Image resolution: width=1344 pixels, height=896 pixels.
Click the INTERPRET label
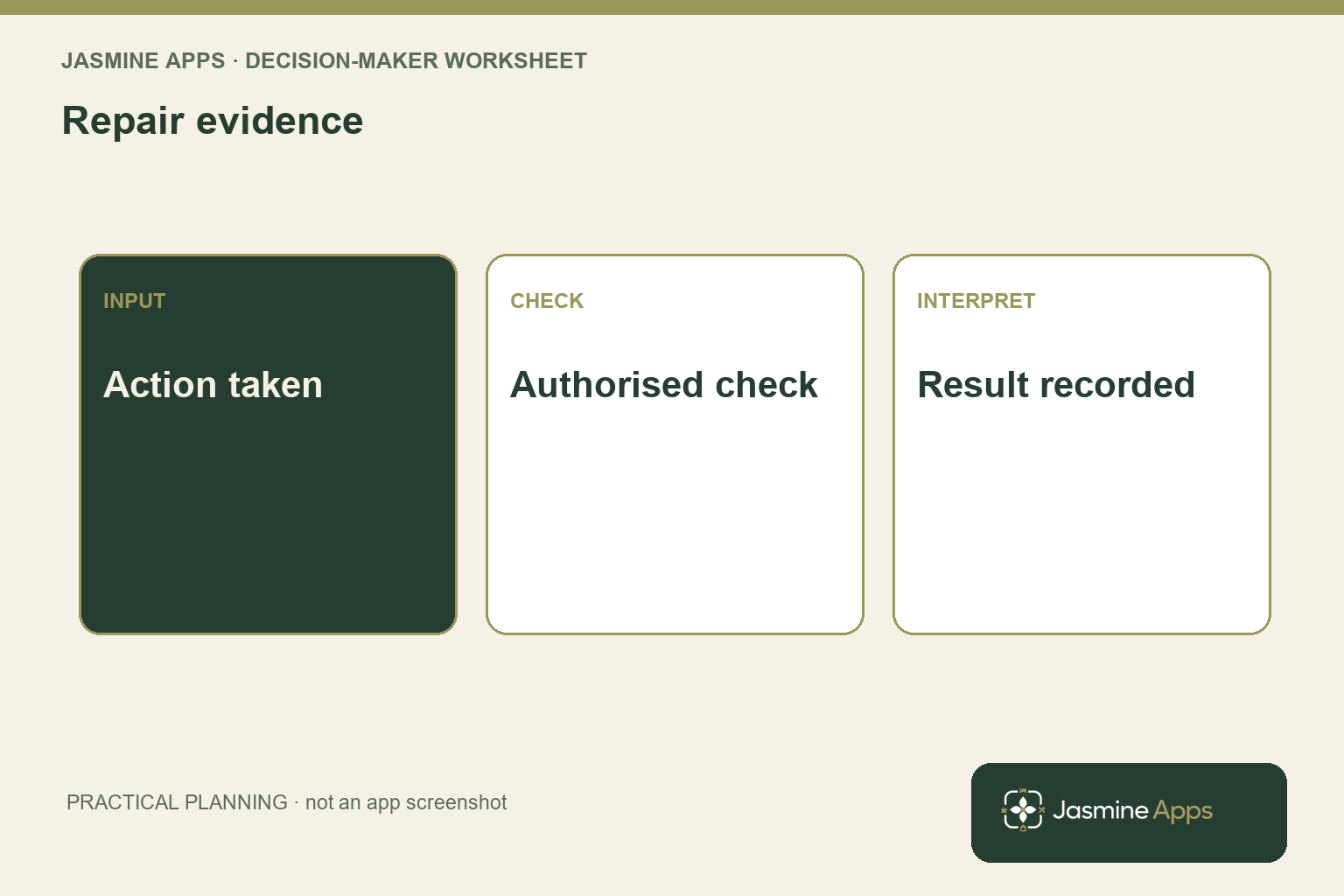tap(976, 301)
